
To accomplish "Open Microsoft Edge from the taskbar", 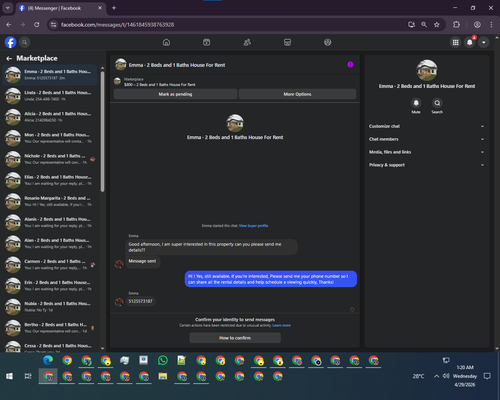I will click(x=48, y=360).
